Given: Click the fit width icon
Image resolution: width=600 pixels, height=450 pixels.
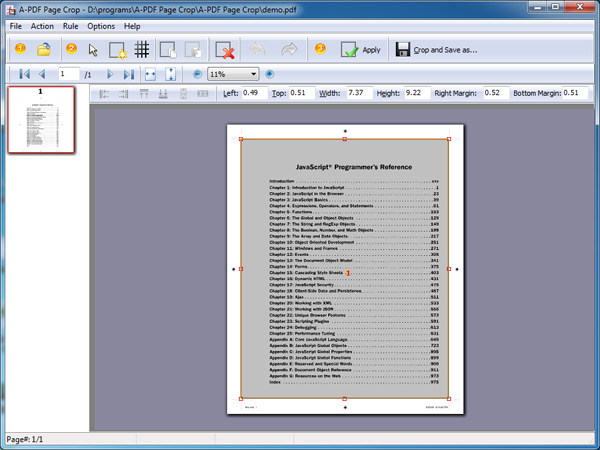Looking at the screenshot, I should (x=150, y=74).
